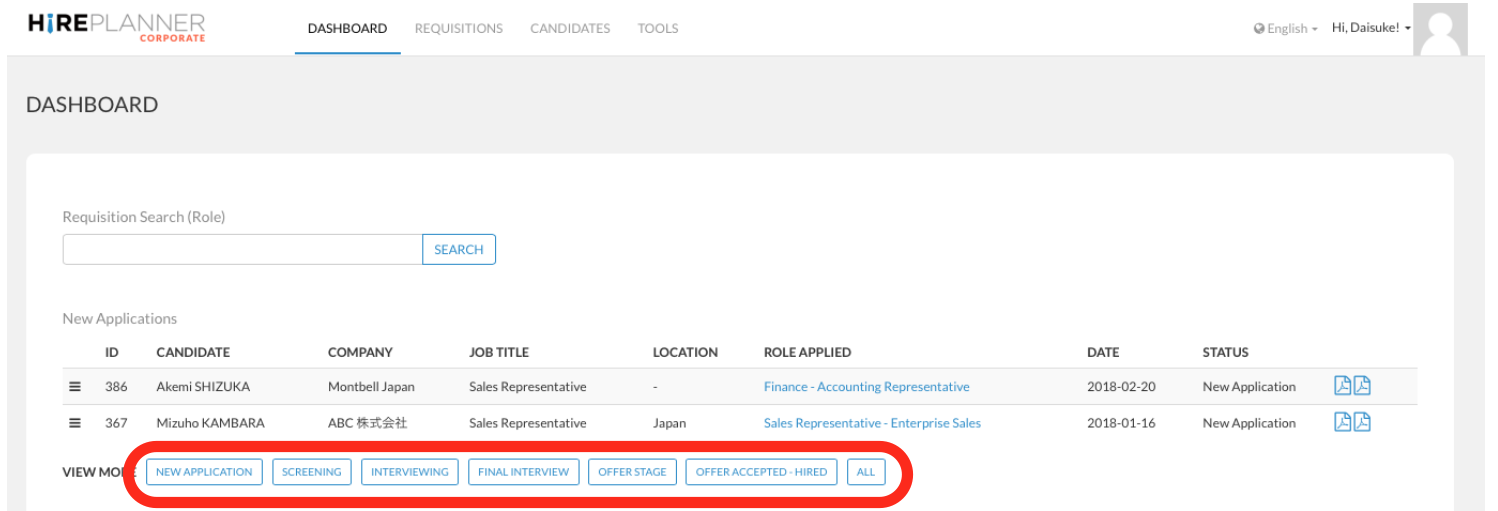Open Finance - Accounting Representative role link
Screen dimensions: 1498x511
coord(866,387)
